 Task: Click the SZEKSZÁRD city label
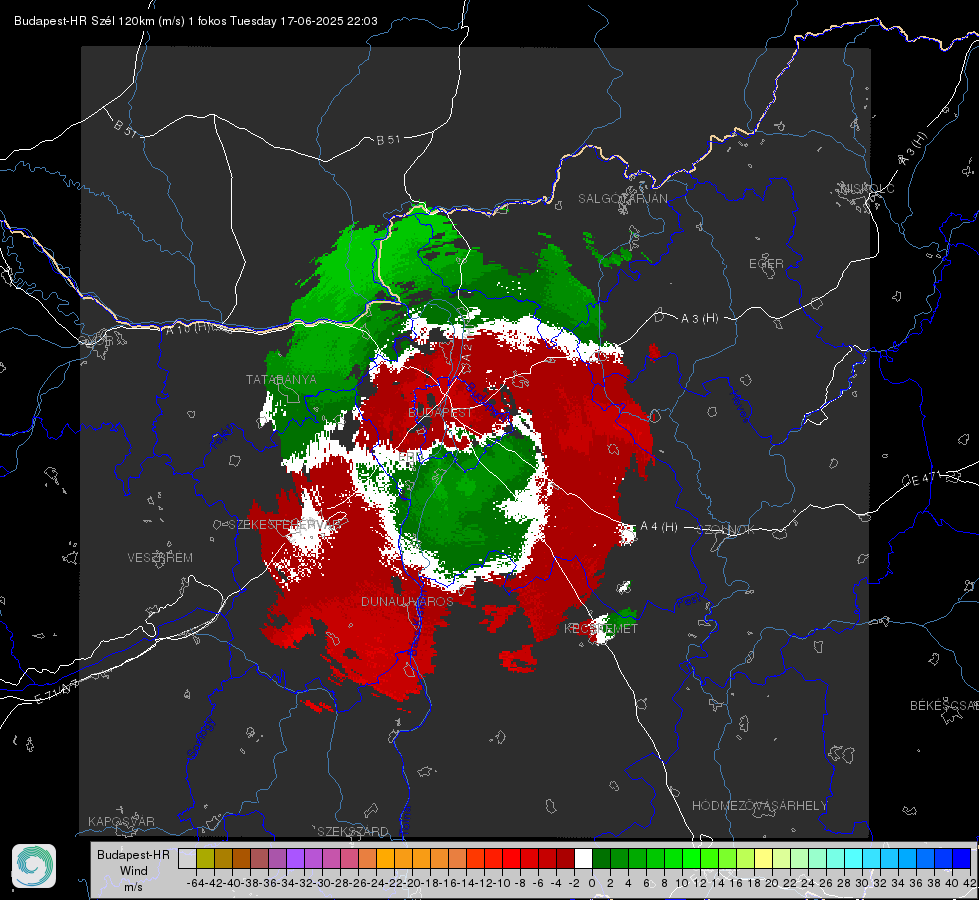(353, 831)
